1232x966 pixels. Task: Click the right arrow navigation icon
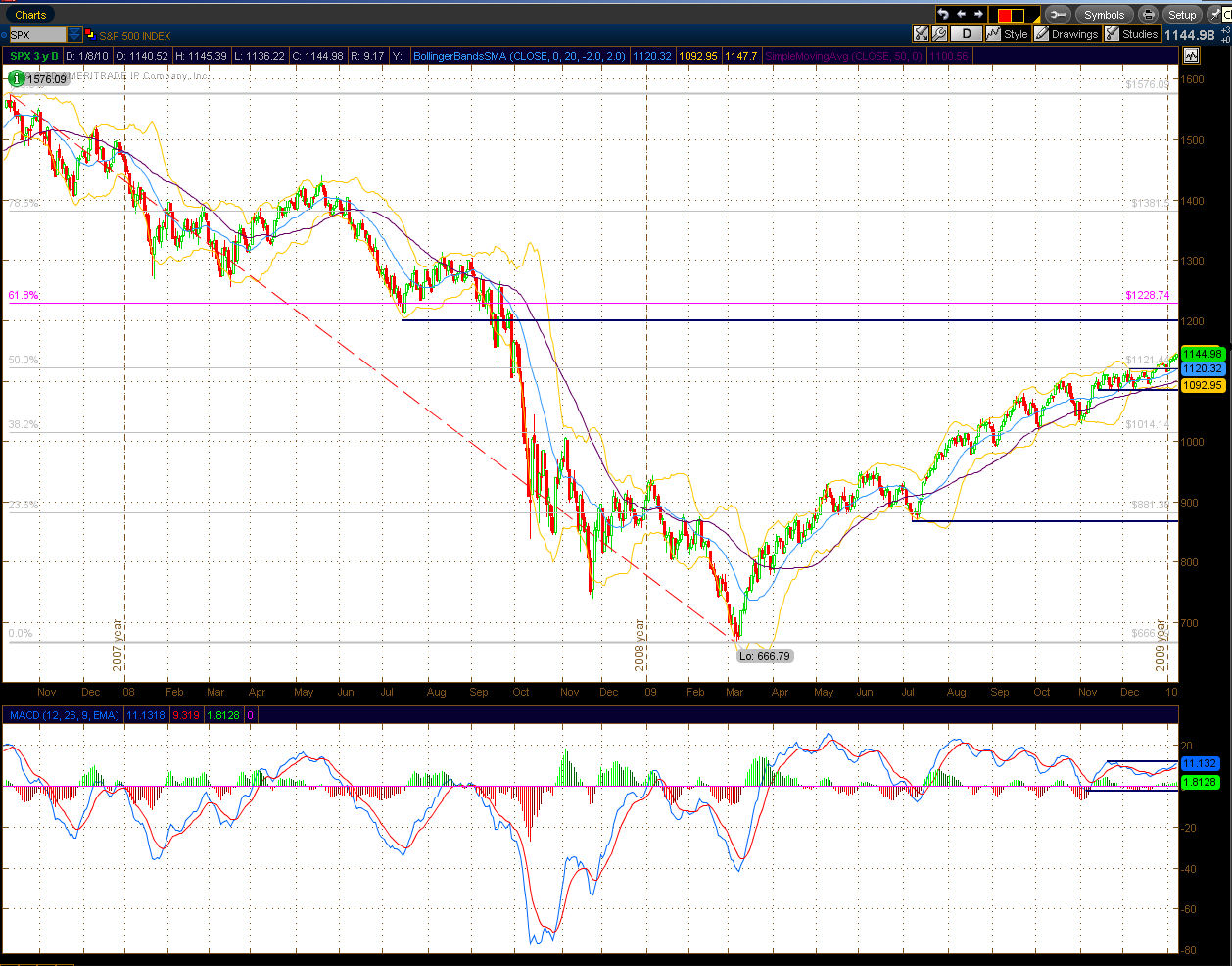coord(977,14)
